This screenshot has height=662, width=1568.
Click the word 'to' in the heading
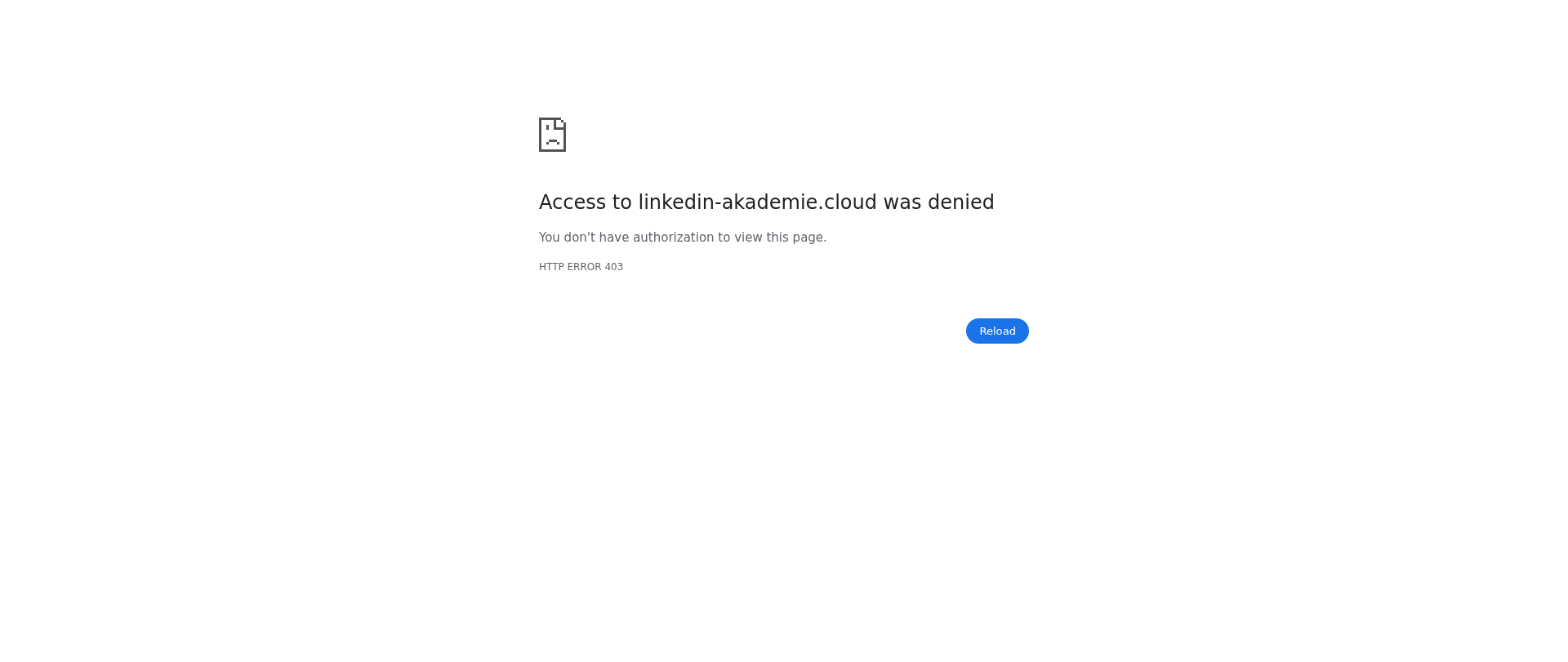click(x=622, y=202)
